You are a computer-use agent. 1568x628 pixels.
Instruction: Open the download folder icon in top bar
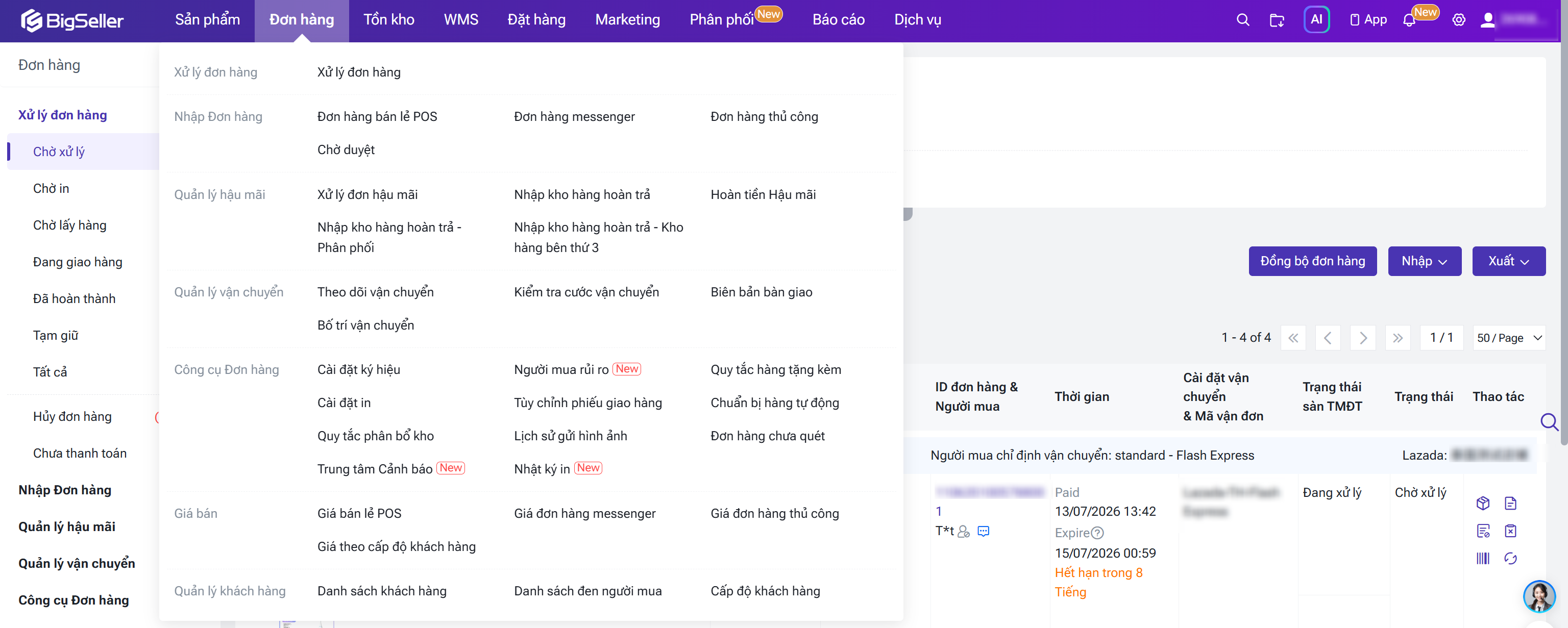[1277, 20]
